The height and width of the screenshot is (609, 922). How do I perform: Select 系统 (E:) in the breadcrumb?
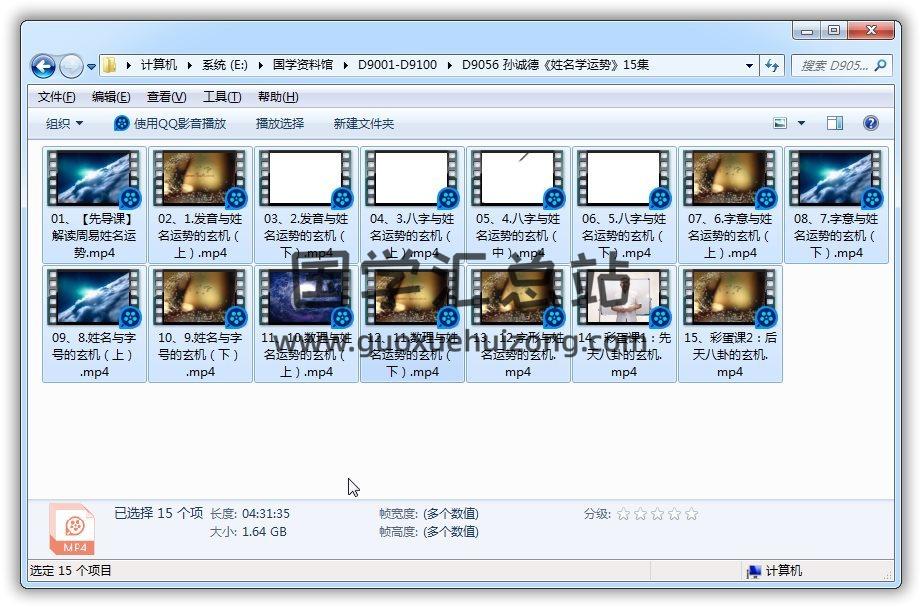pos(224,65)
